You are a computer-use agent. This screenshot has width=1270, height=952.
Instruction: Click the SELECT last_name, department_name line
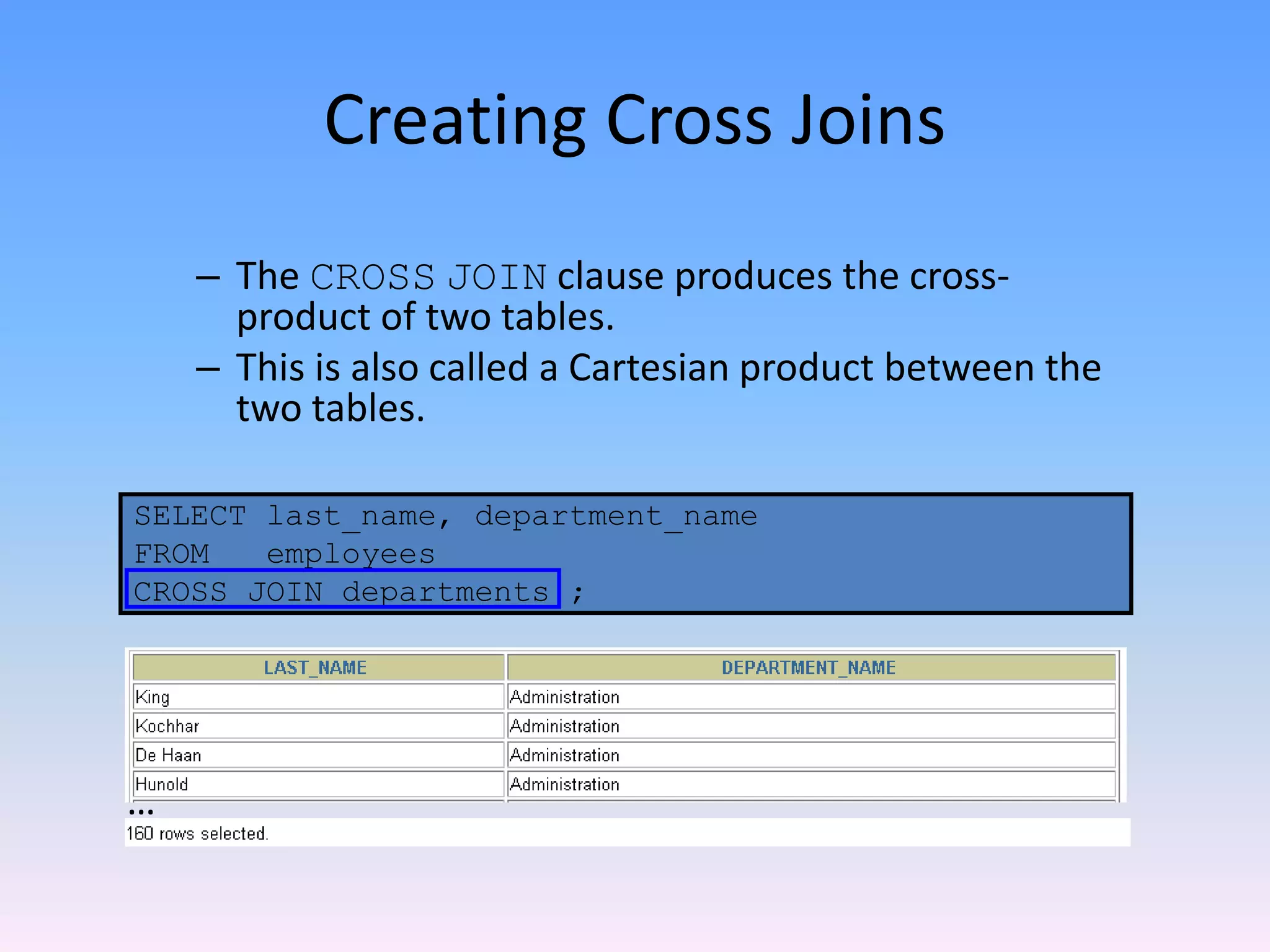[445, 517]
